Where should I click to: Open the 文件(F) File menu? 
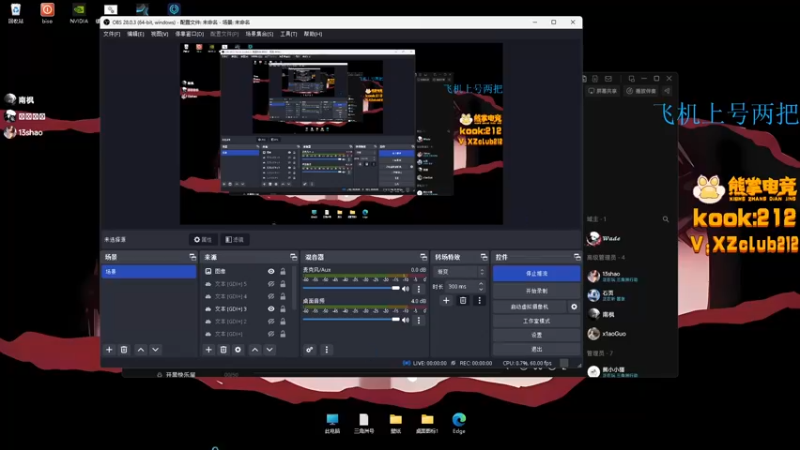[x=112, y=34]
